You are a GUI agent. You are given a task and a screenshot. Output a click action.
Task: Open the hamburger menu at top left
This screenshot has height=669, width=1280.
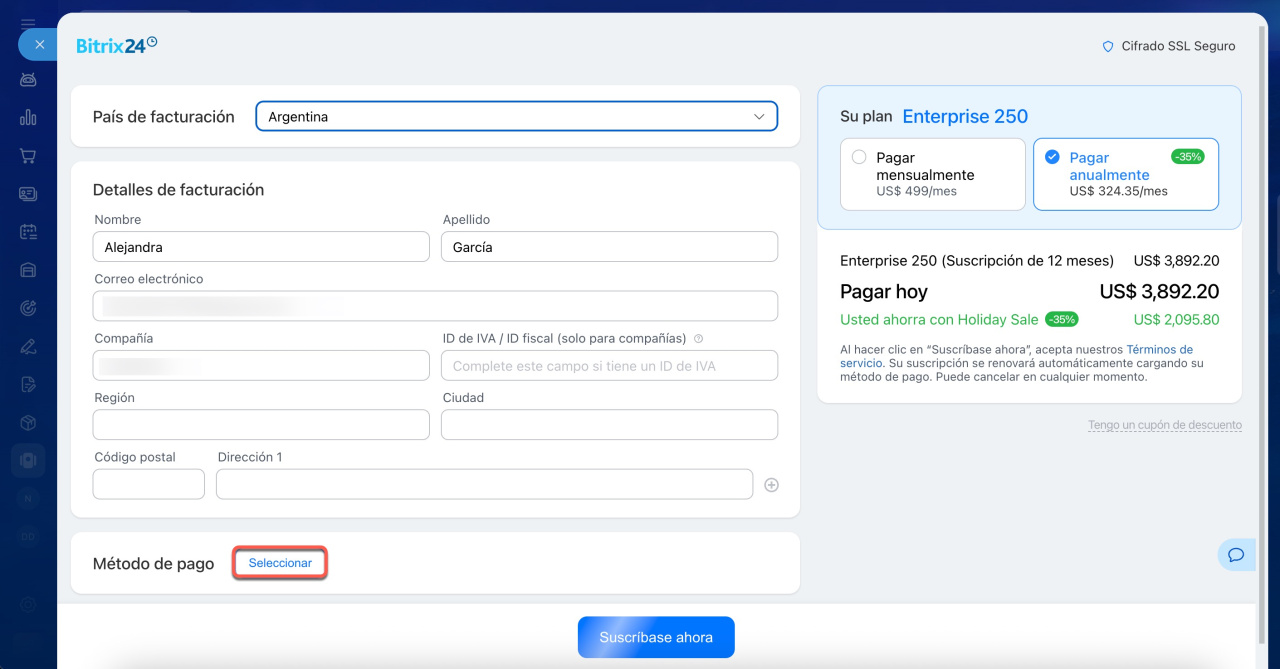tap(28, 22)
